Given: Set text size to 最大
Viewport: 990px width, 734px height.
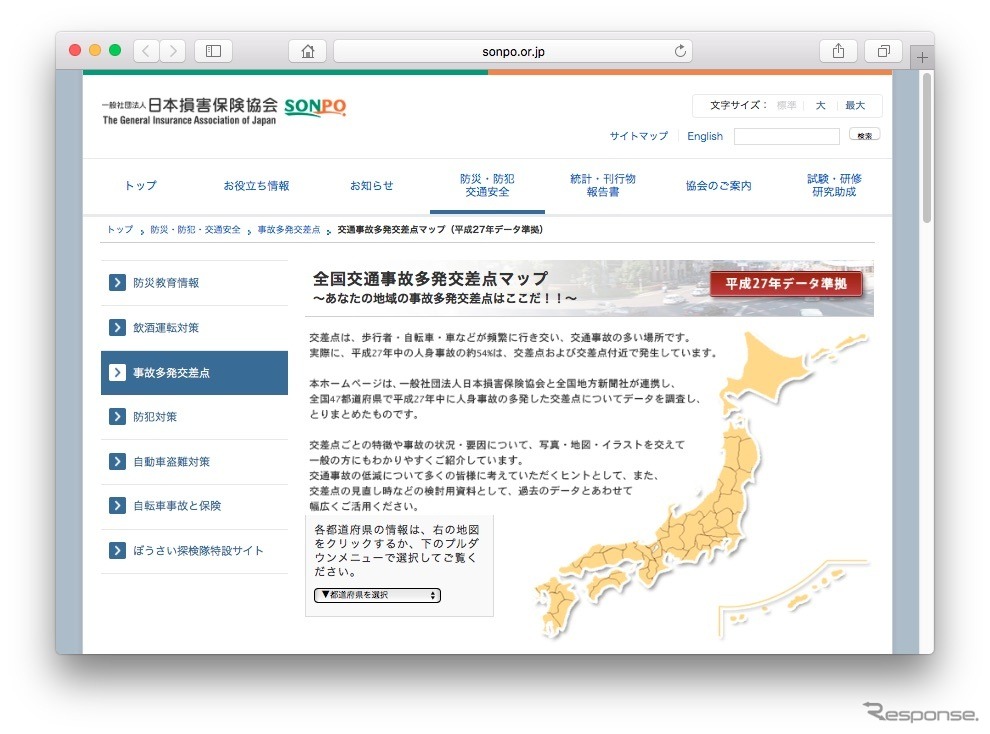Looking at the screenshot, I should pos(855,105).
